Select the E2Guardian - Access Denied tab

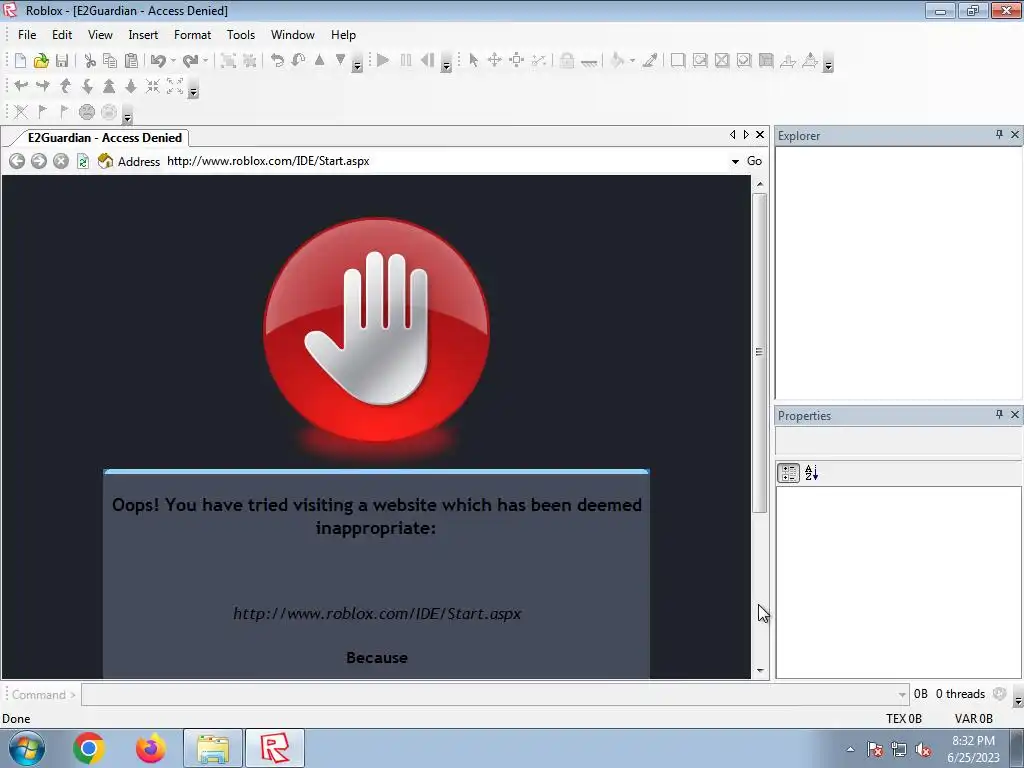(x=104, y=138)
